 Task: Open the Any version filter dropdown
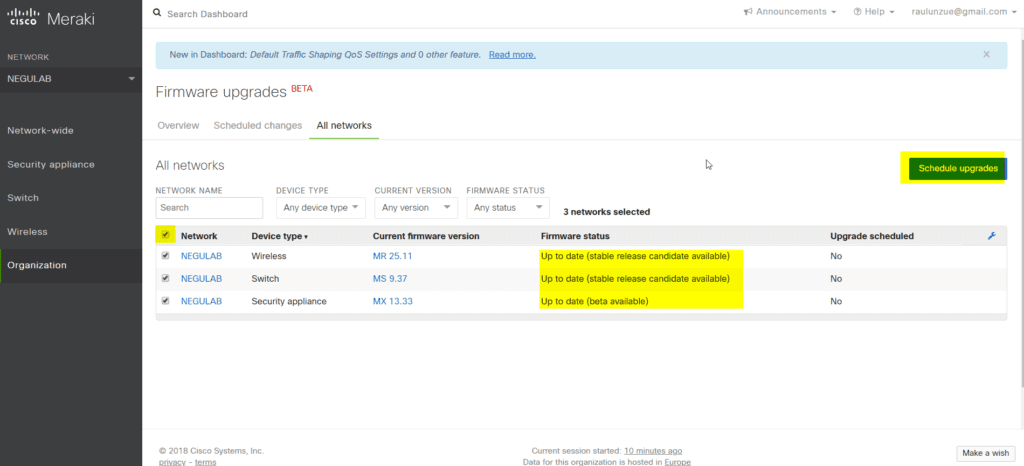(415, 208)
